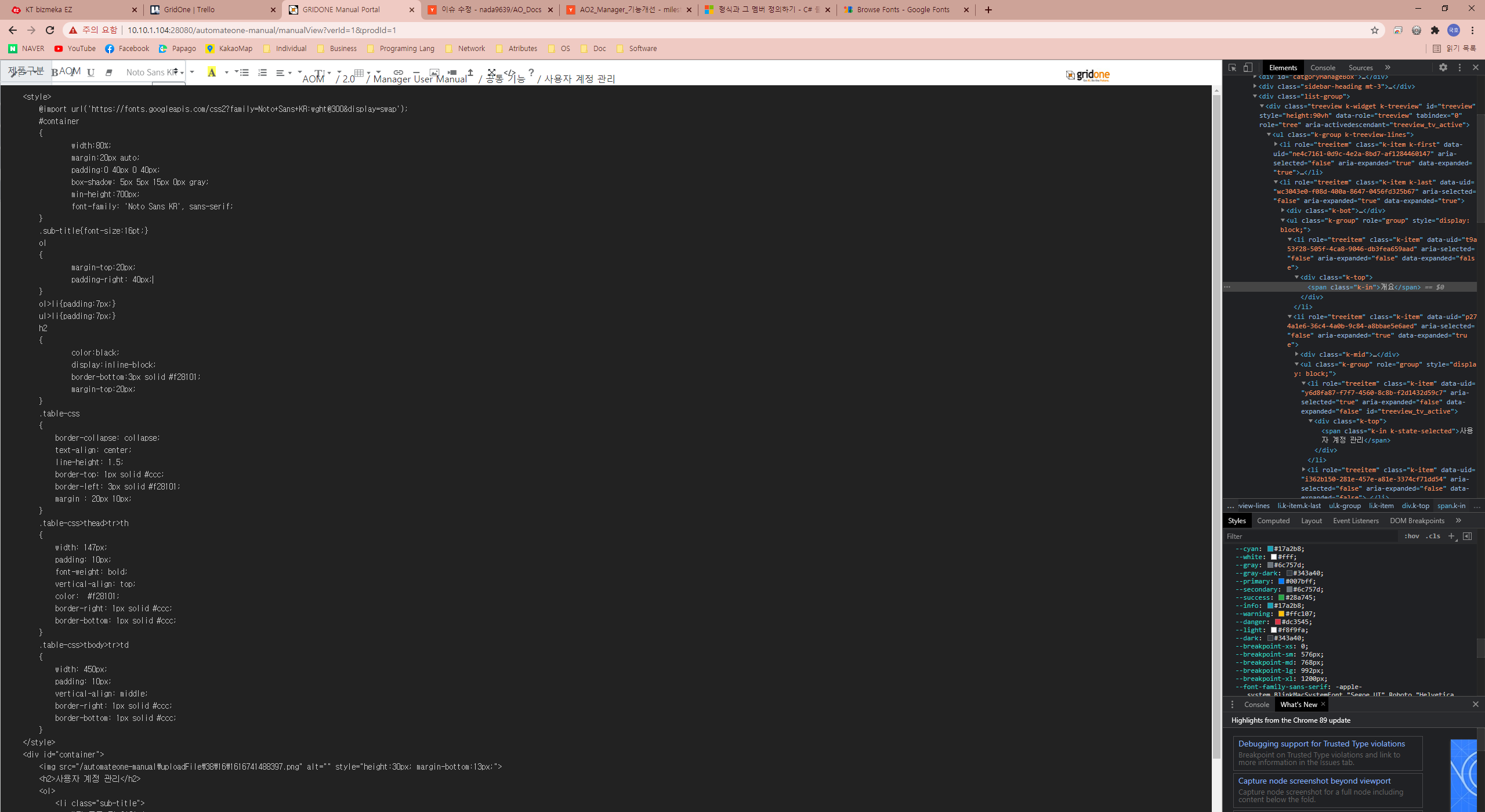
Task: Open the Computed styles tab
Action: pos(1273,521)
